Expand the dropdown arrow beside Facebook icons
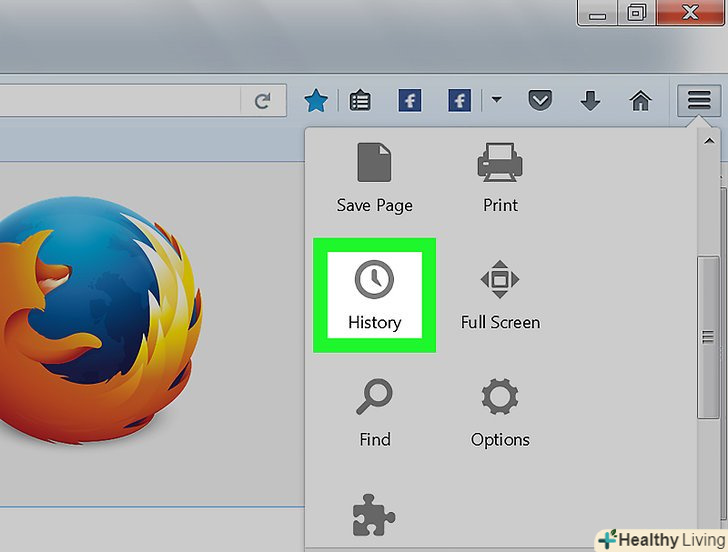 click(496, 100)
